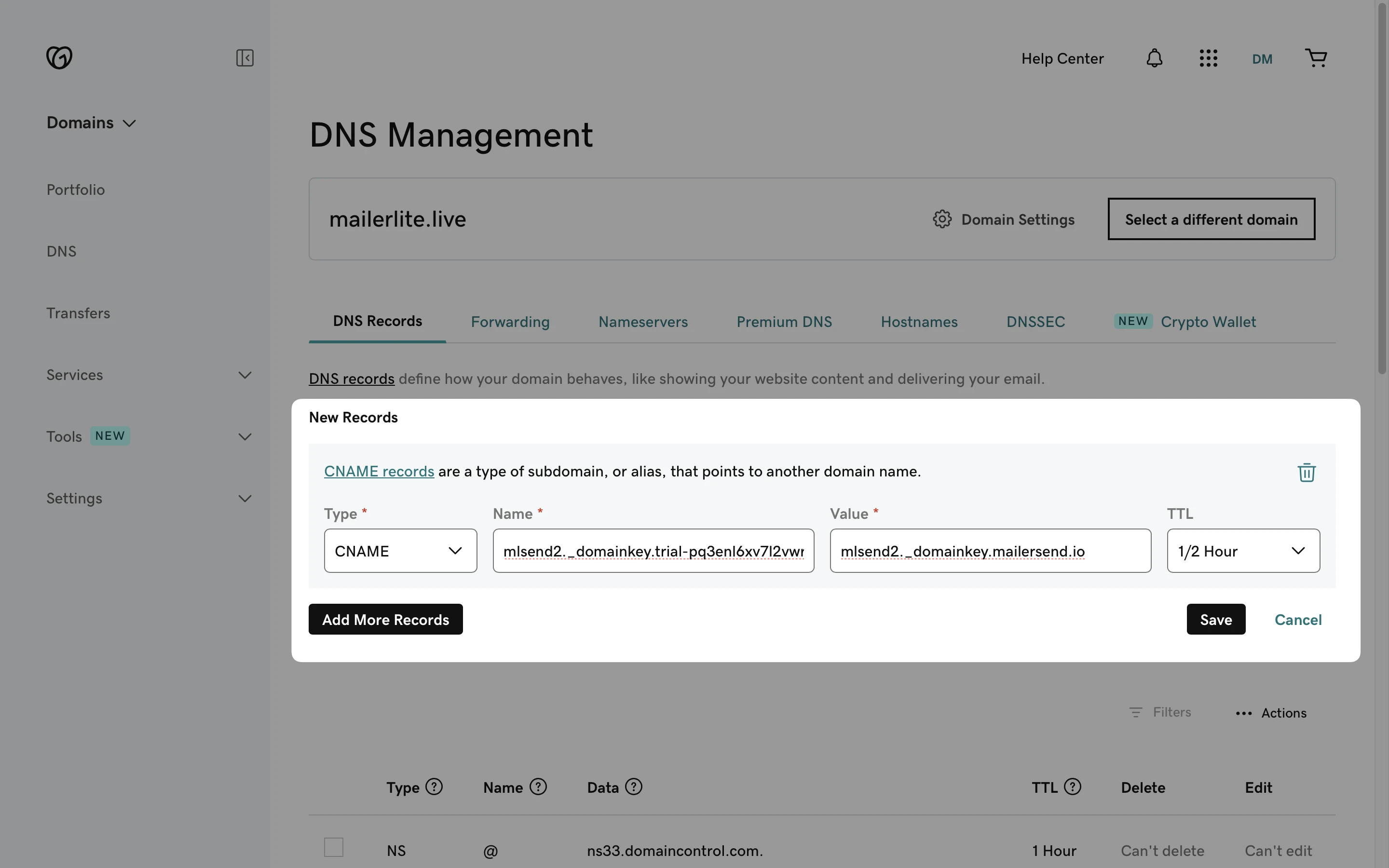Viewport: 1389px width, 868px height.
Task: Collapse the sidebar panel icon
Action: click(x=245, y=57)
